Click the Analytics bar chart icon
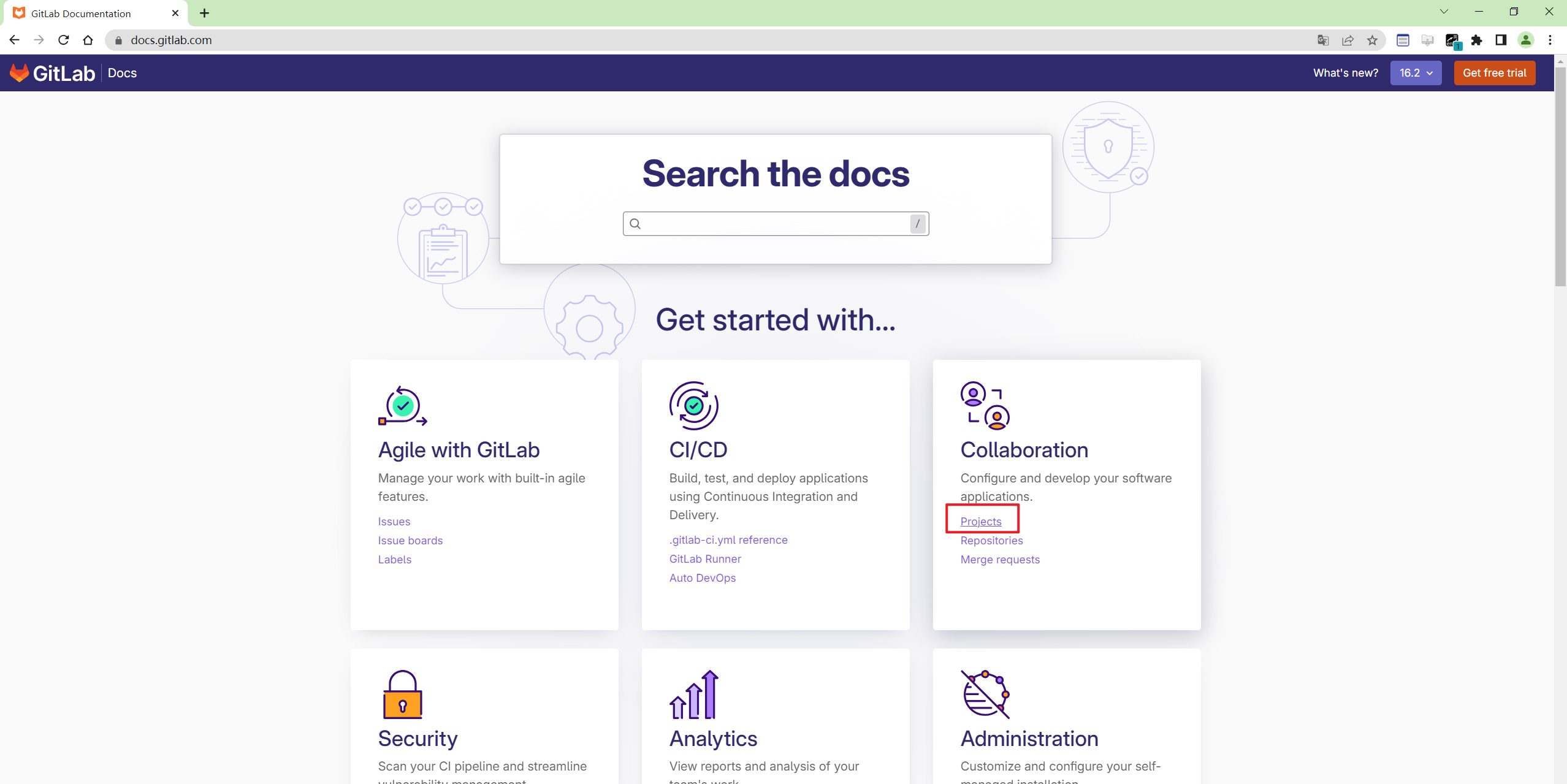1567x784 pixels. click(693, 694)
